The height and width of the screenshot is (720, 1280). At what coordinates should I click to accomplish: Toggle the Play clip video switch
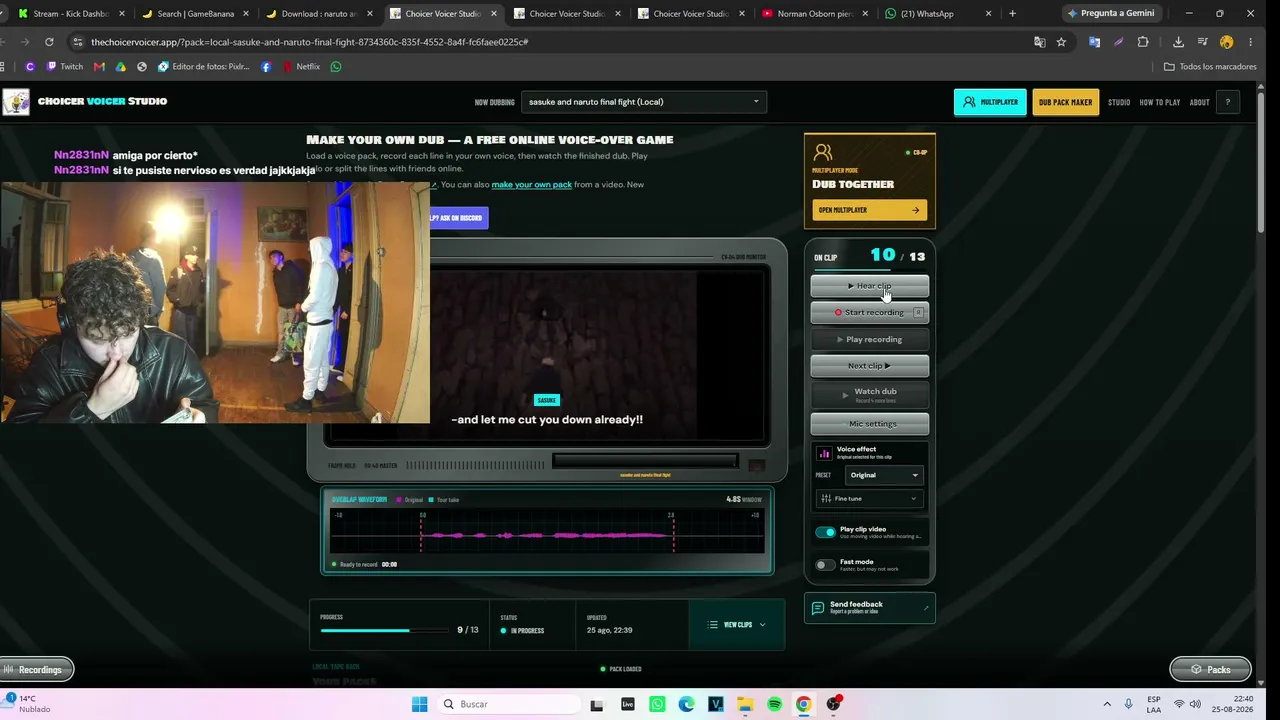(825, 532)
